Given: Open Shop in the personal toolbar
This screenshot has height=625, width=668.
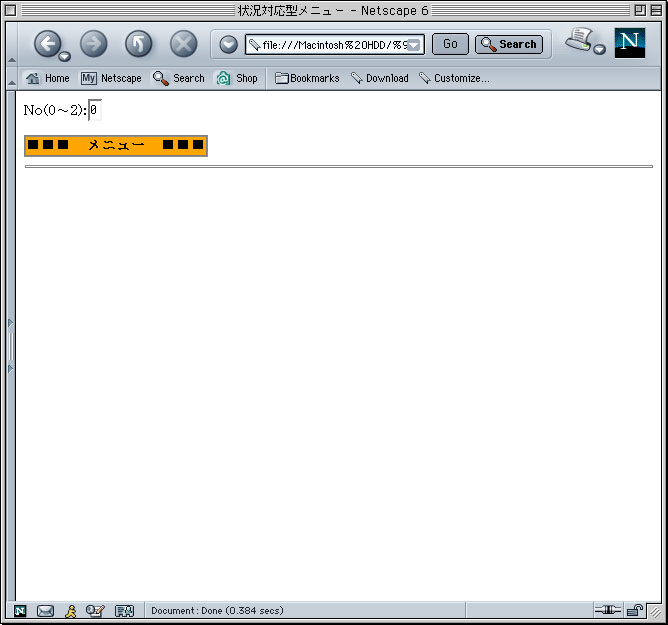Looking at the screenshot, I should pyautogui.click(x=237, y=78).
